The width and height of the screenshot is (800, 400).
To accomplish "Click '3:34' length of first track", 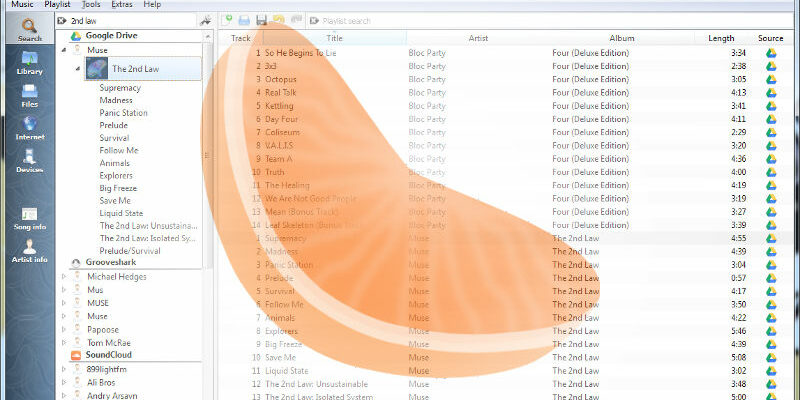I will [x=738, y=53].
